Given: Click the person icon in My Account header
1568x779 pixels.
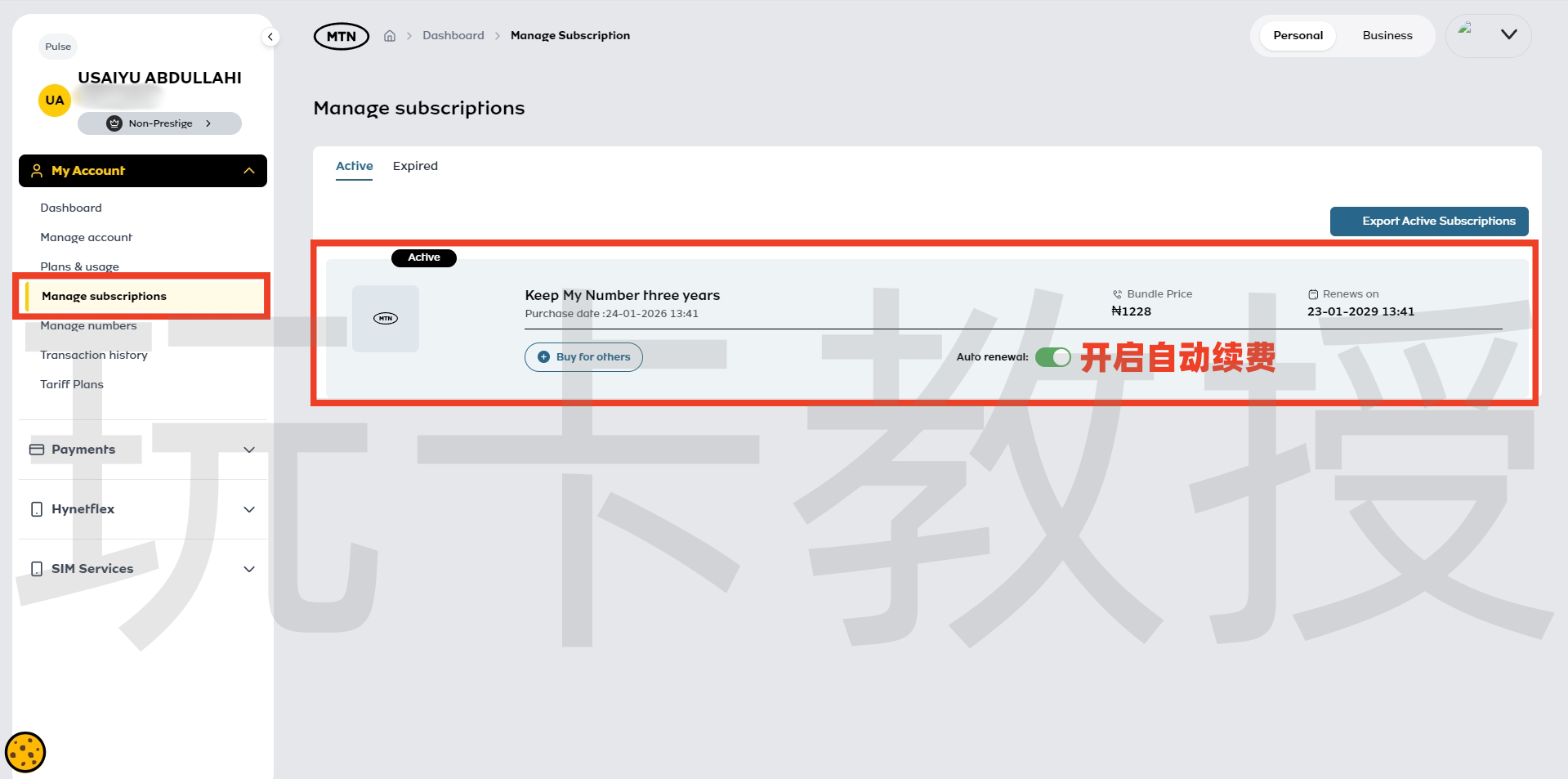Looking at the screenshot, I should [36, 170].
